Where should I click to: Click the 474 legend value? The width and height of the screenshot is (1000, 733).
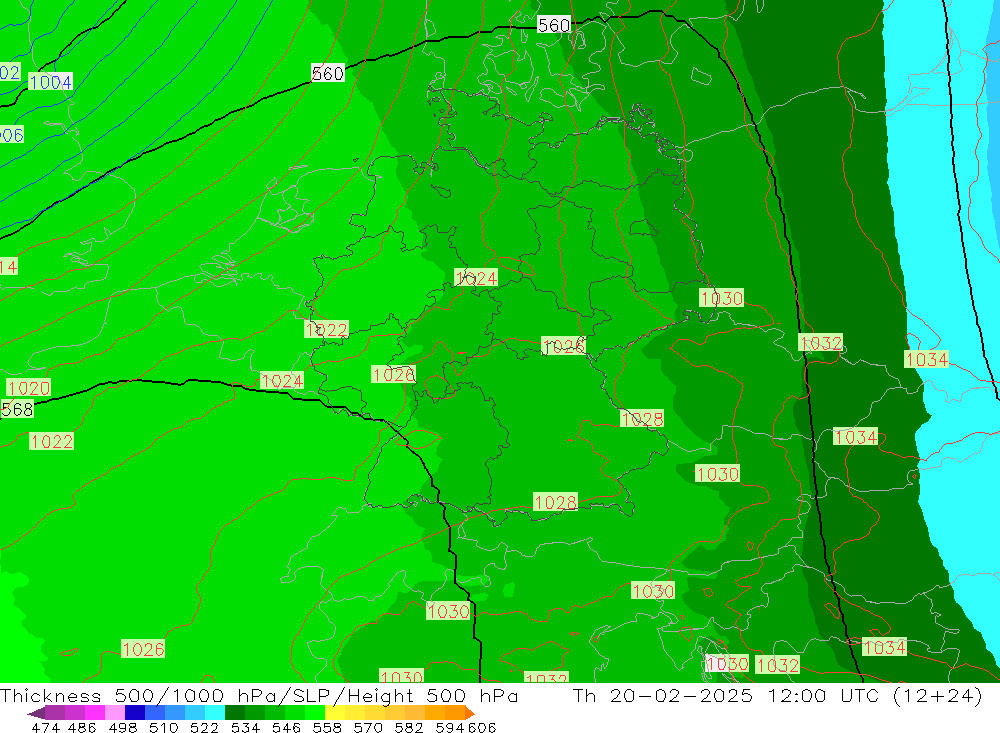pyautogui.click(x=45, y=727)
